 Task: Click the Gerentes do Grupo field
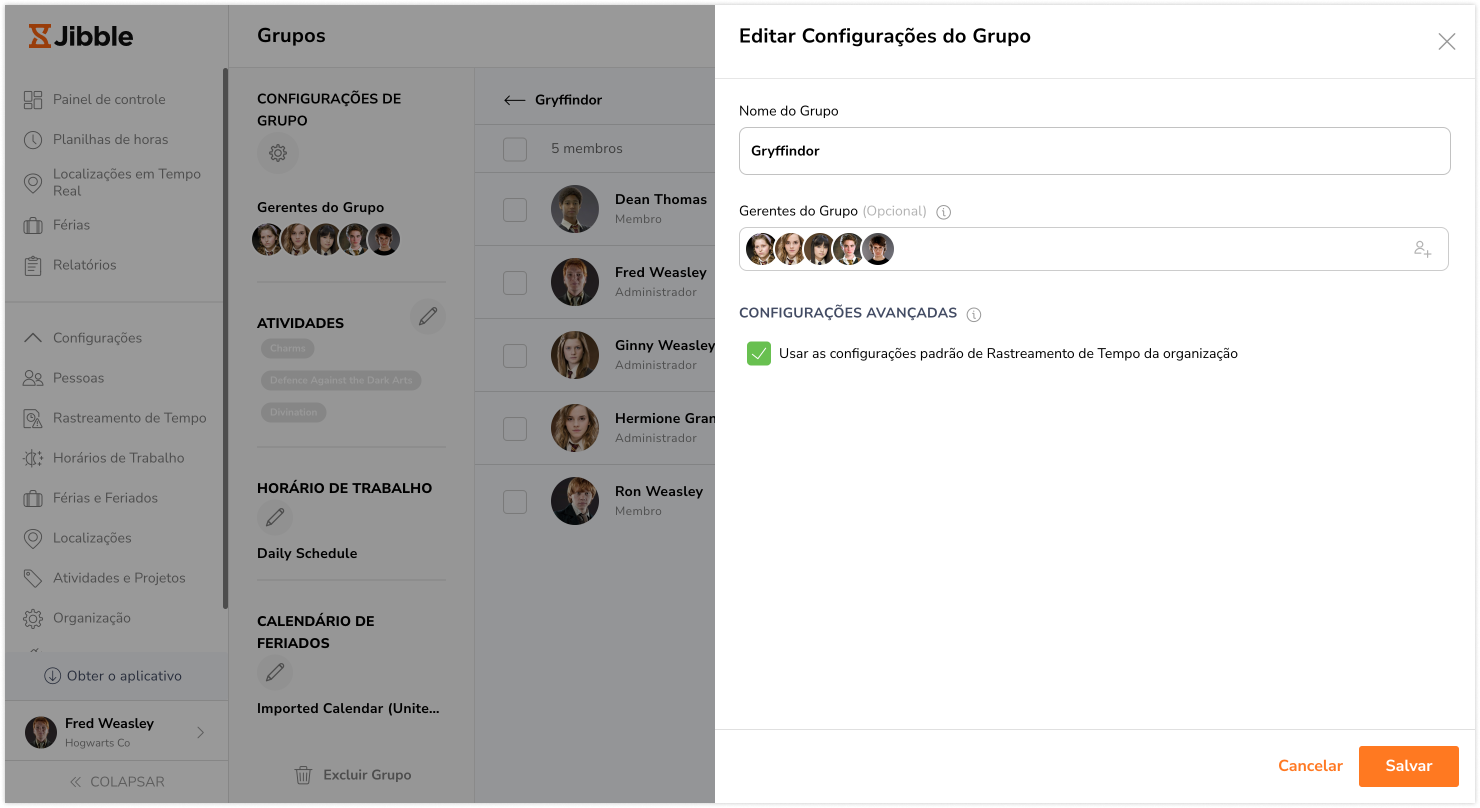point(1094,249)
